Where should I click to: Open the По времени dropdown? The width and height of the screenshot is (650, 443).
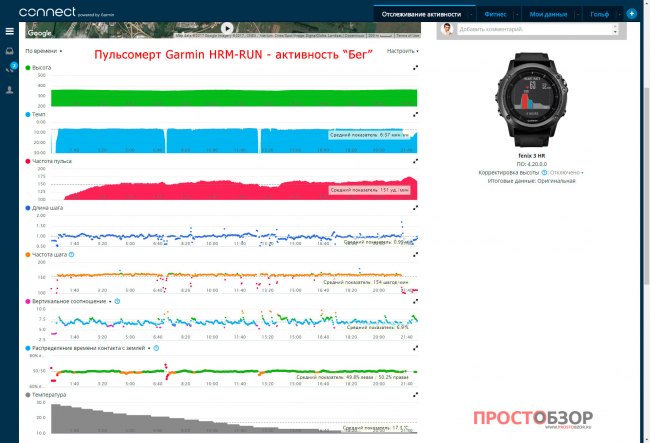click(43, 51)
